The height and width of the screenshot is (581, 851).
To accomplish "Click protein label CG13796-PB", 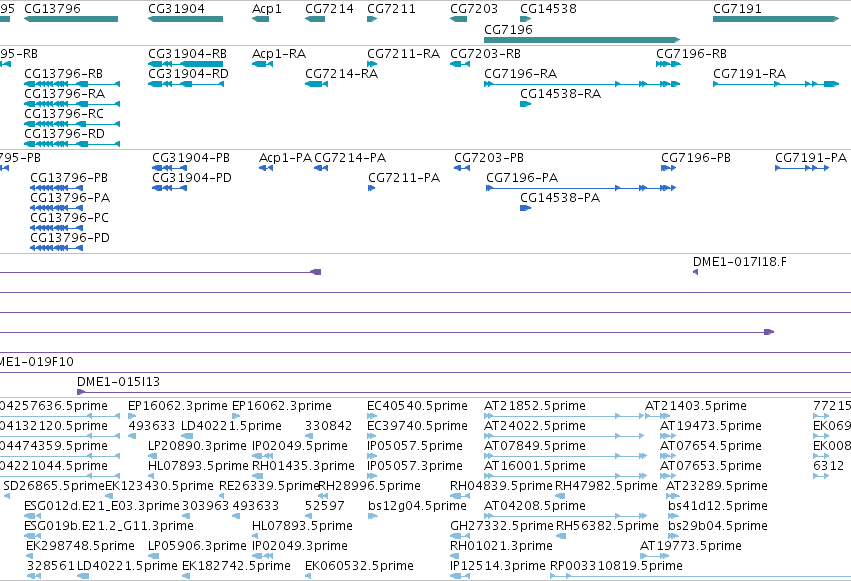I will click(69, 178).
